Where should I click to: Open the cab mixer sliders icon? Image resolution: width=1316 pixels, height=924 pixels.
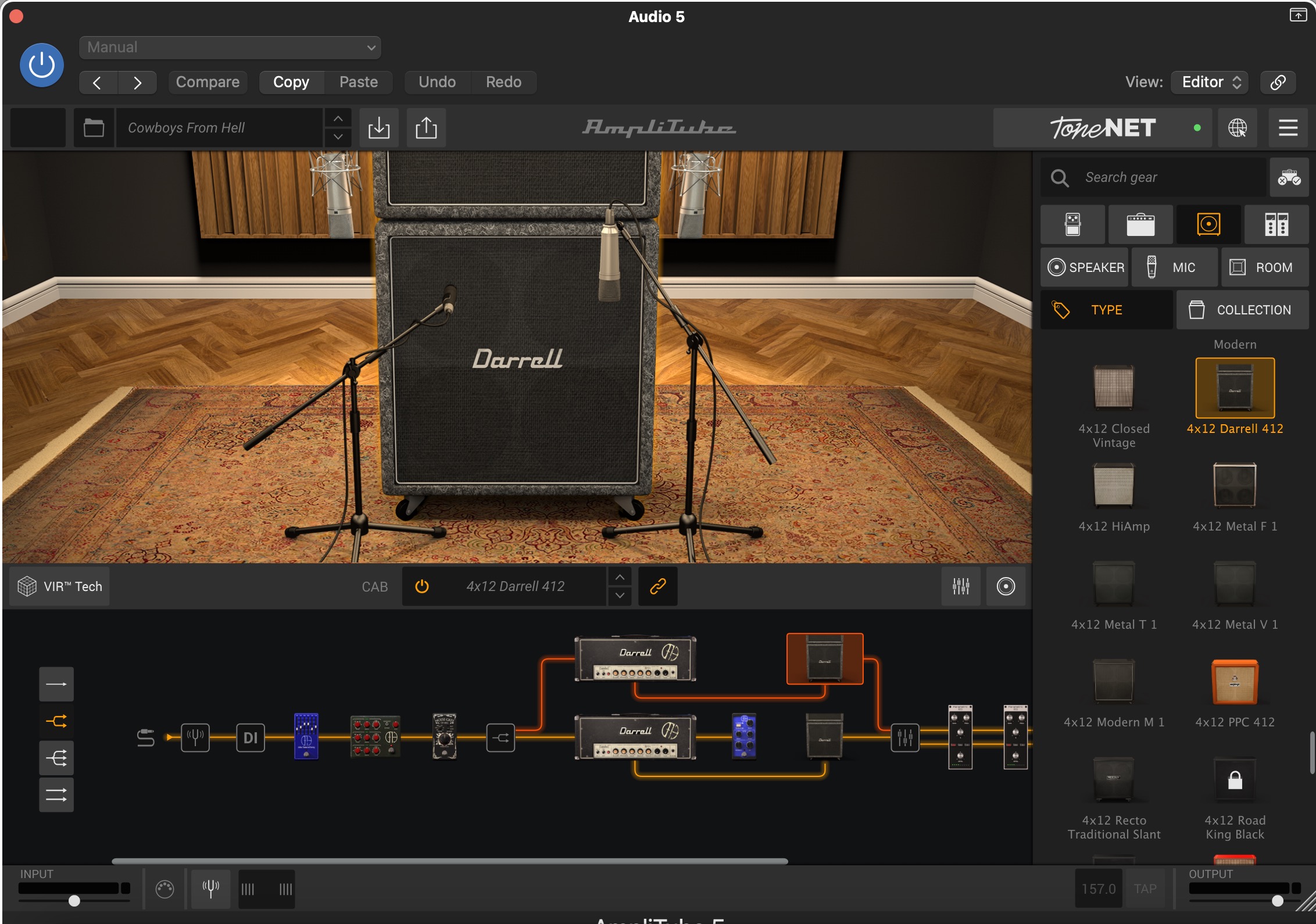pos(961,586)
